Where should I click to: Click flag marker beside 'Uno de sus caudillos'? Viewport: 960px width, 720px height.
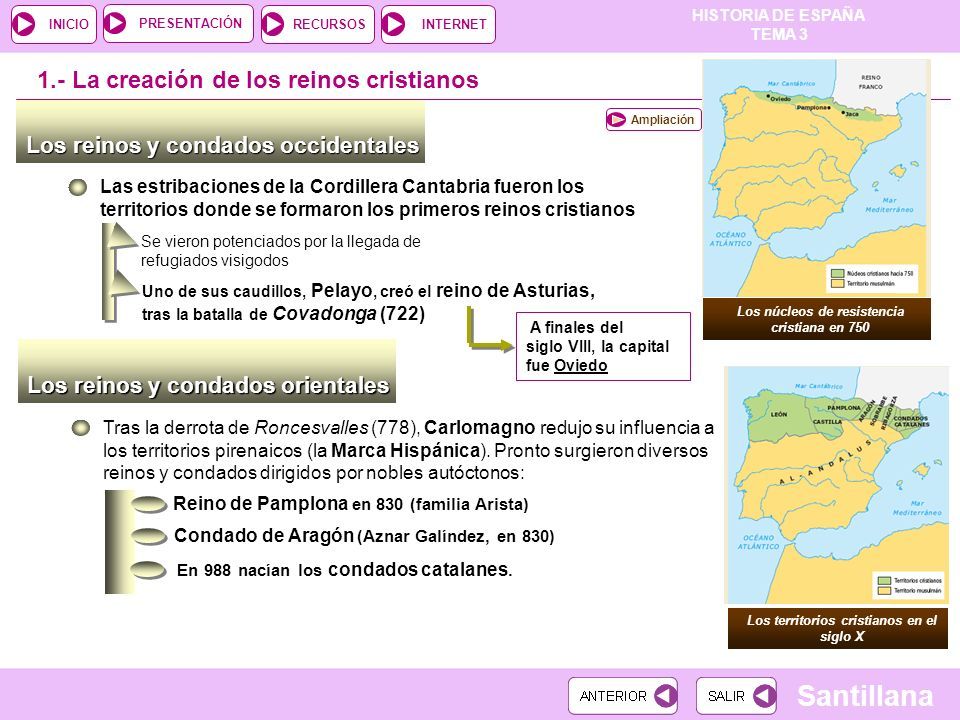pyautogui.click(x=122, y=283)
